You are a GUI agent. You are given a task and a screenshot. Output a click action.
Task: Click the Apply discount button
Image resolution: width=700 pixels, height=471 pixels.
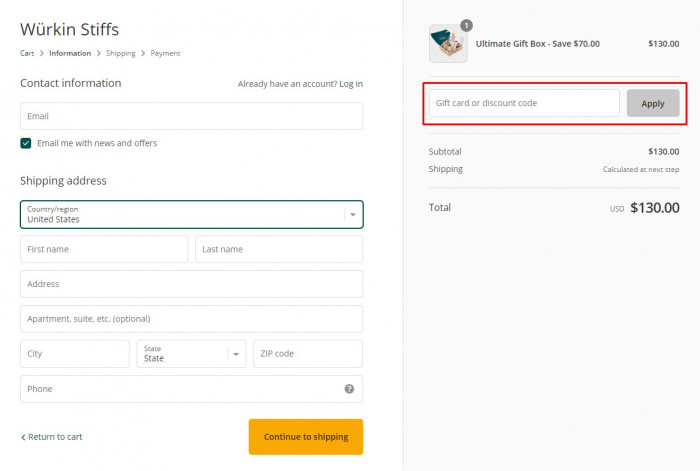pyautogui.click(x=653, y=103)
